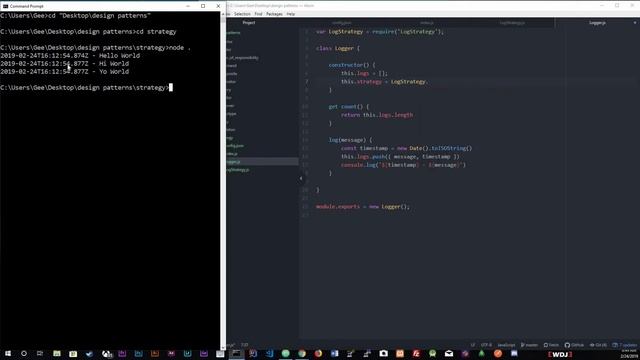The width and height of the screenshot is (640, 360).
Task: Click the 'this.strategy = LogStrategy.' line
Action: coord(384,82)
